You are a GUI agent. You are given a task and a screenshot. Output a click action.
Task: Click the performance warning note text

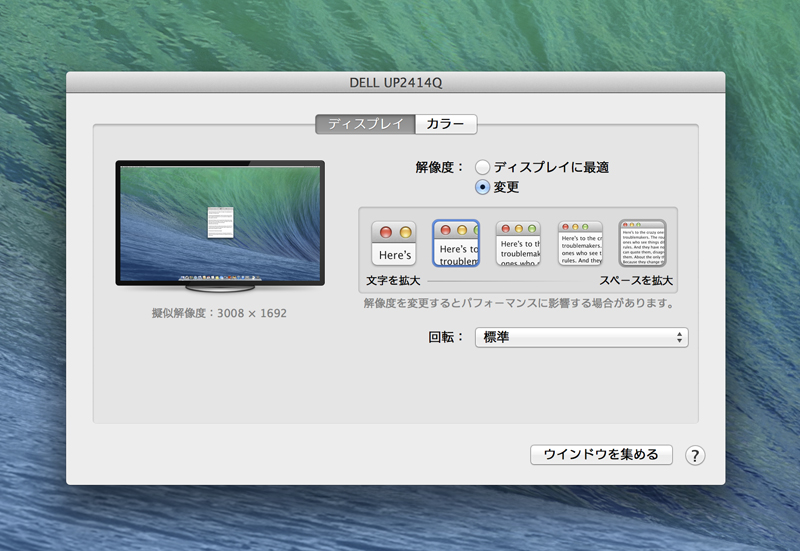(519, 304)
